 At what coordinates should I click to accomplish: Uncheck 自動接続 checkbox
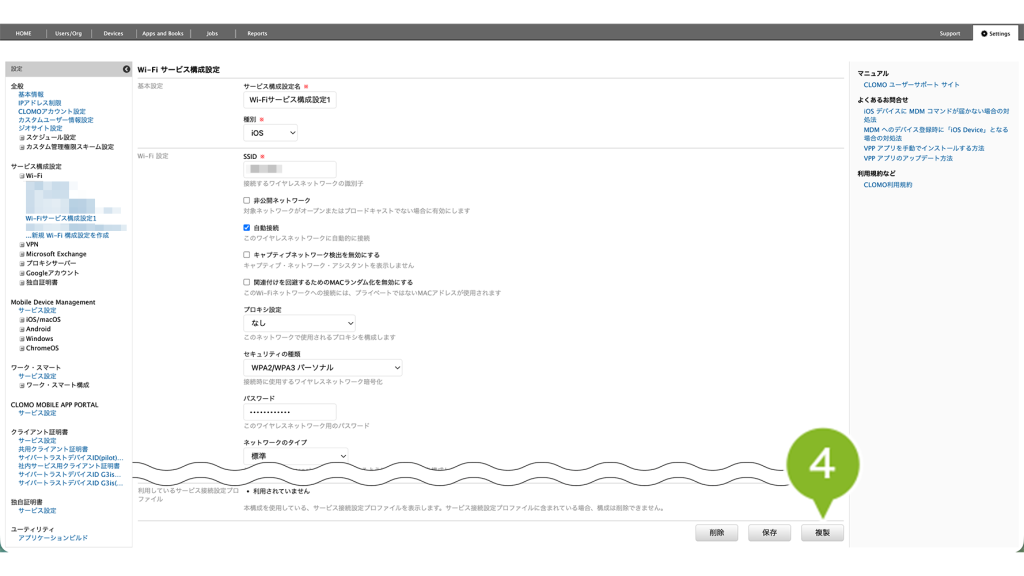[246, 228]
